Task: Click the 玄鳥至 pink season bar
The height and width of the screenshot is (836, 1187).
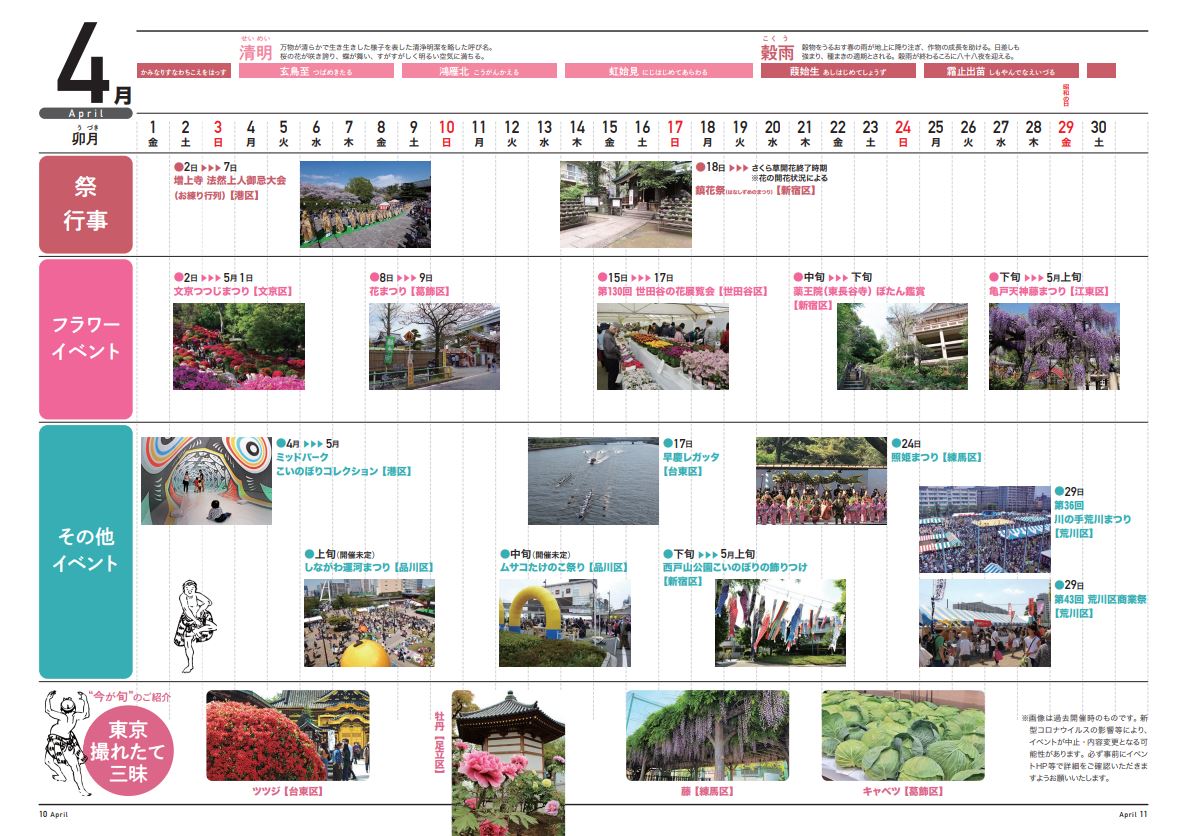Action: tap(316, 72)
